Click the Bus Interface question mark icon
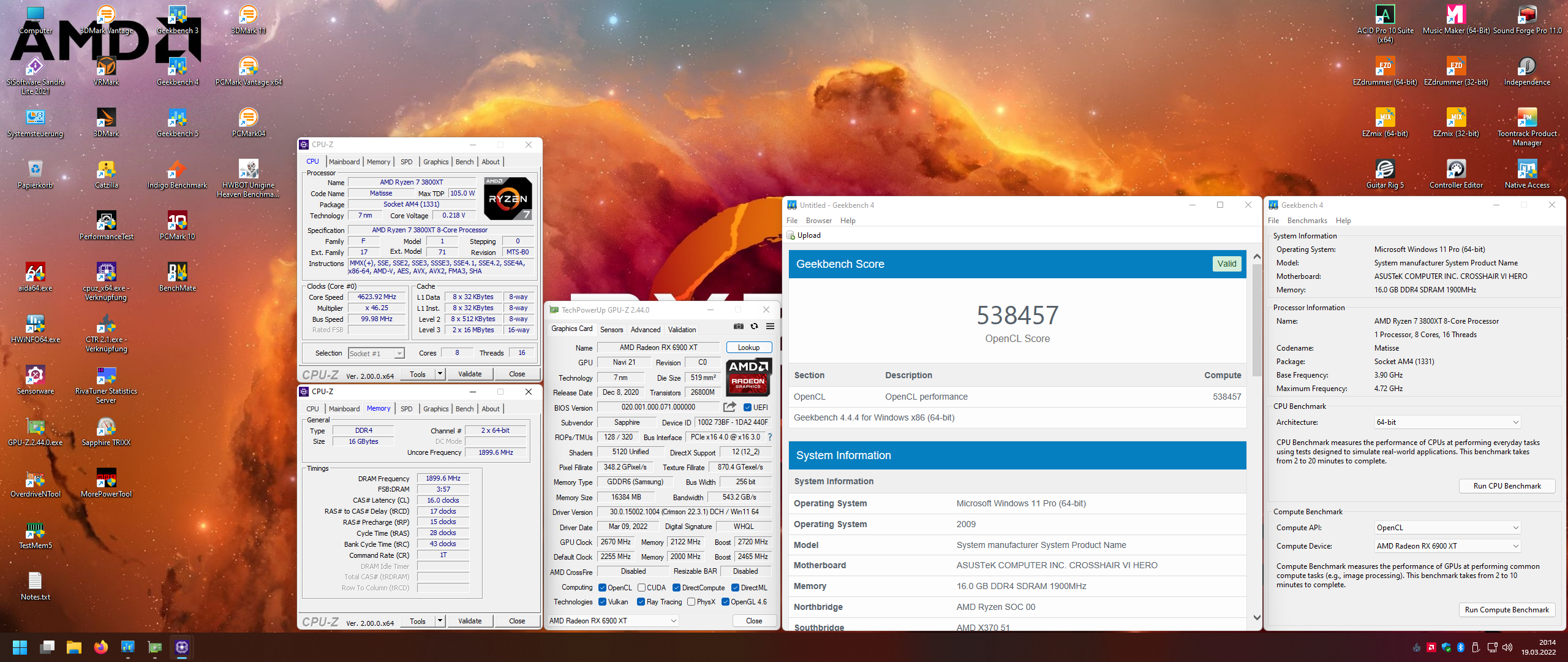1568x662 pixels. 770,437
